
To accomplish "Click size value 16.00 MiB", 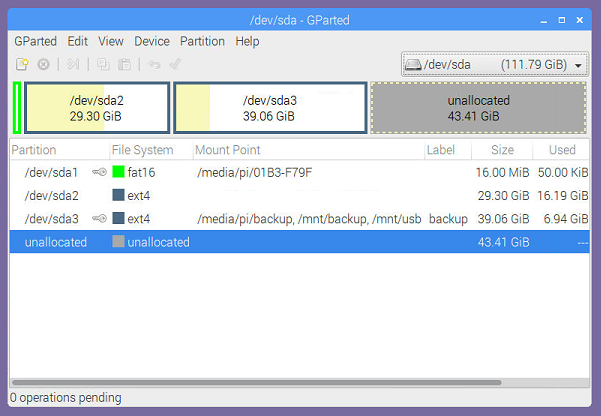I will [x=502, y=173].
